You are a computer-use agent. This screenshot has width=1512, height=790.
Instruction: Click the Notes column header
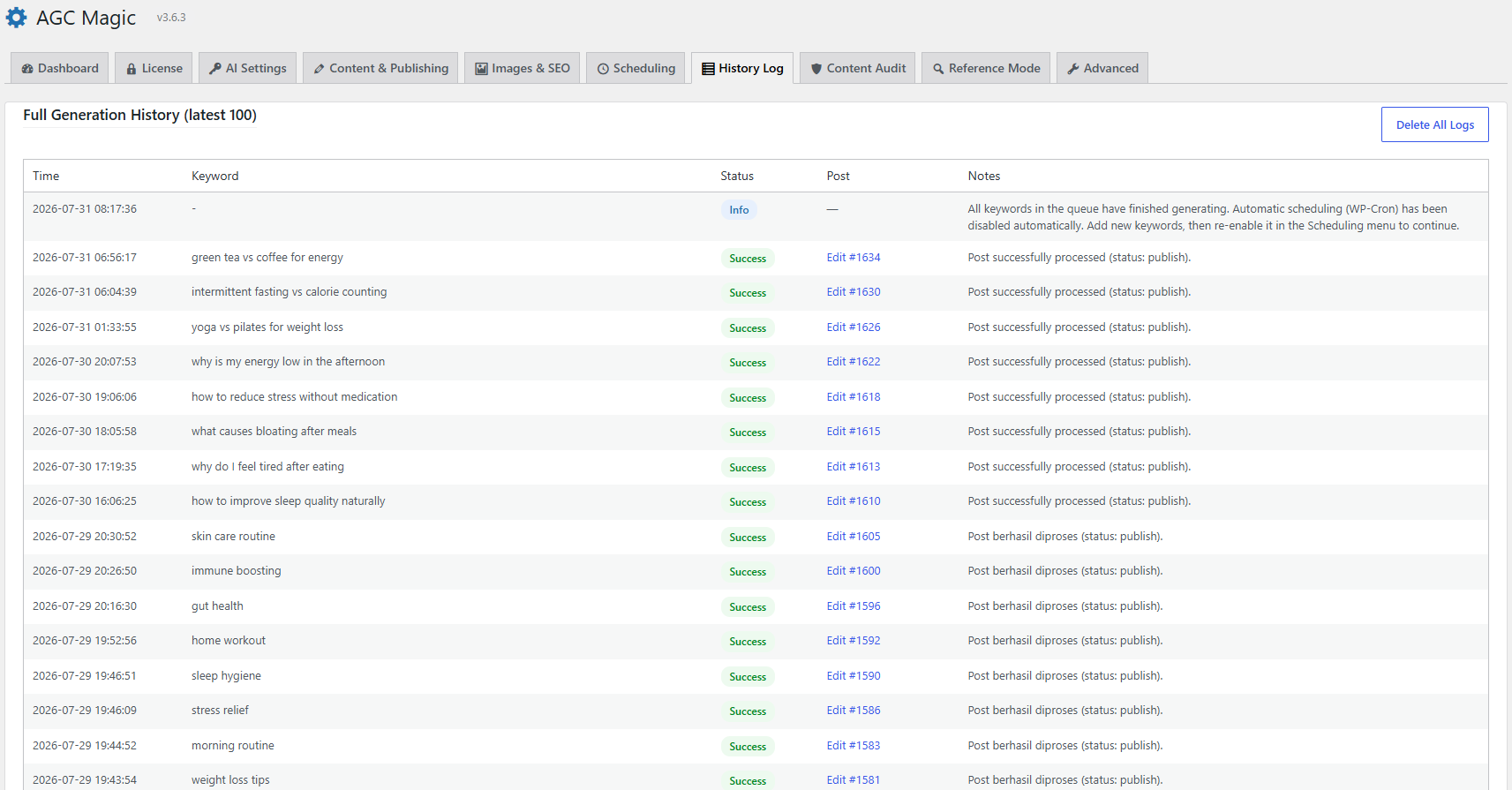[983, 176]
